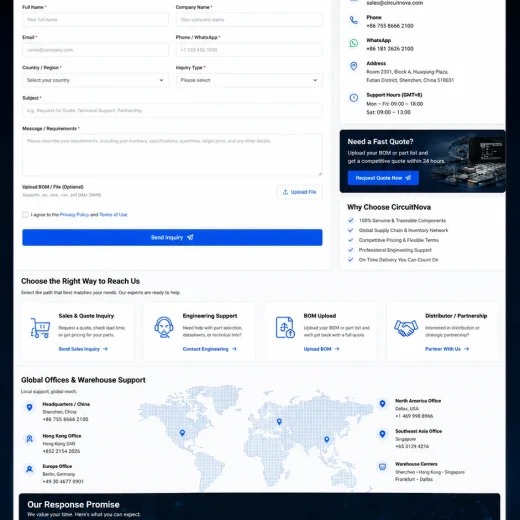Expand the Inquiry Type dropdown
Screen dimensions: 520x520
click(249, 80)
